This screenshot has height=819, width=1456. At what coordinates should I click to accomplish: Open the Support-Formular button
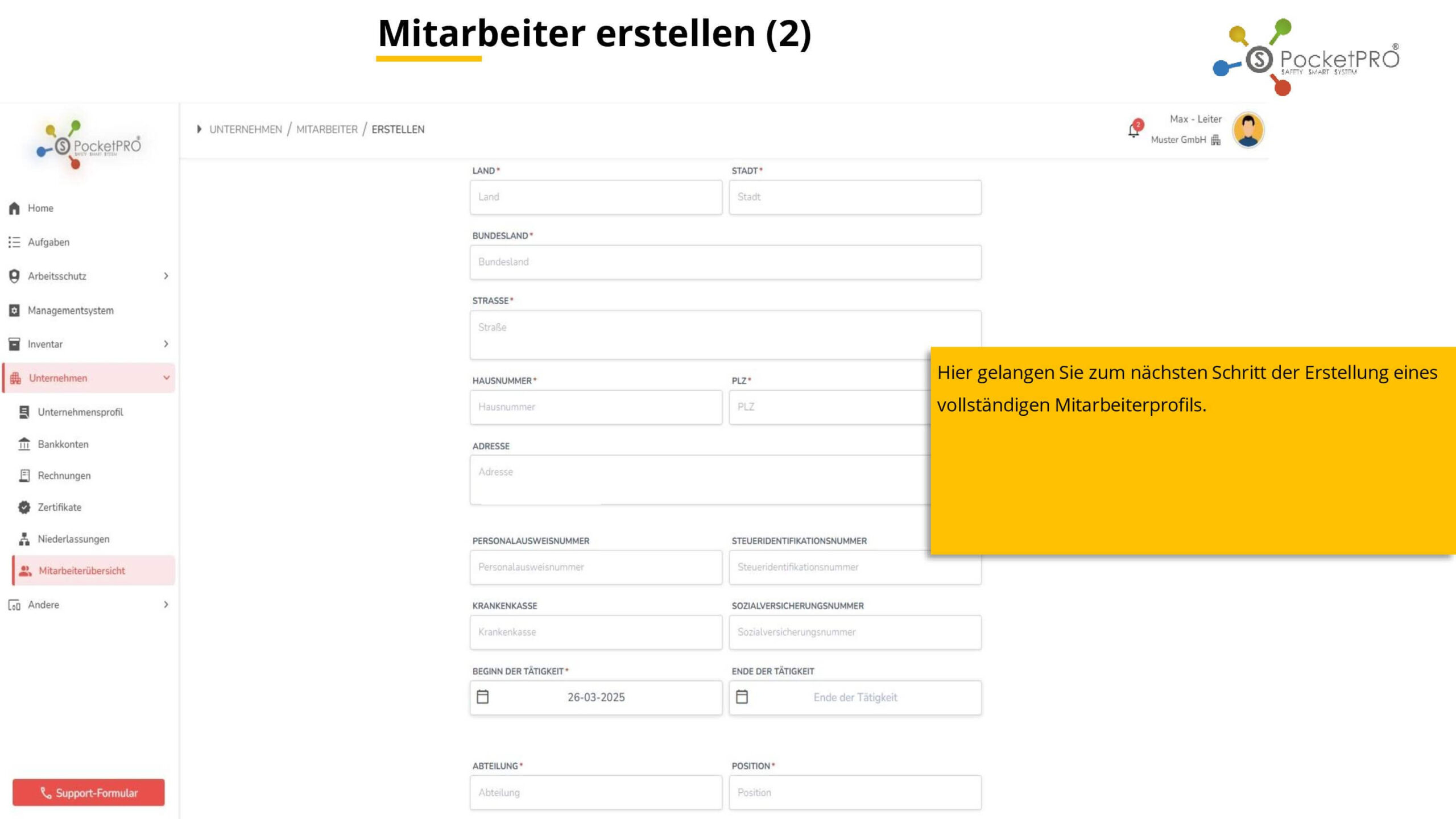[89, 793]
